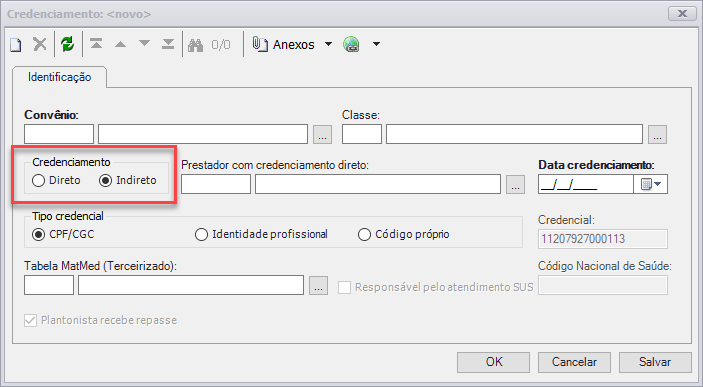703x387 pixels.
Task: Click Tabela MatMed description field
Action: 191,285
